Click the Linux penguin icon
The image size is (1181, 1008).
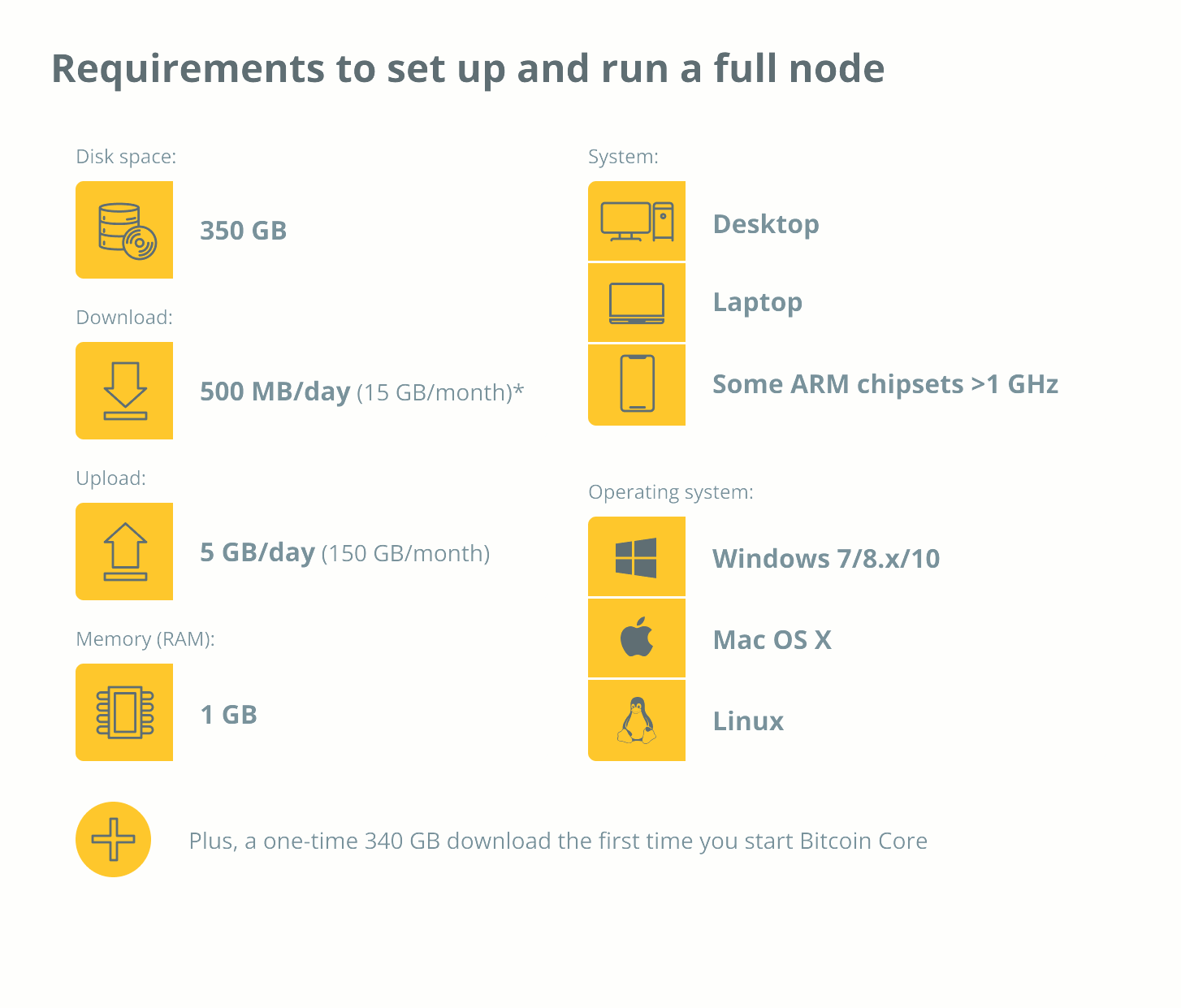click(637, 720)
